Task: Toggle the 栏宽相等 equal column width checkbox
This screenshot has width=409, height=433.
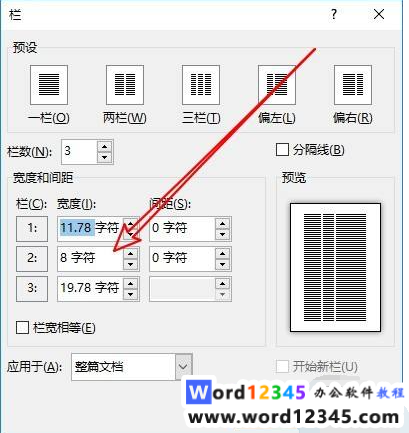Action: click(x=22, y=327)
